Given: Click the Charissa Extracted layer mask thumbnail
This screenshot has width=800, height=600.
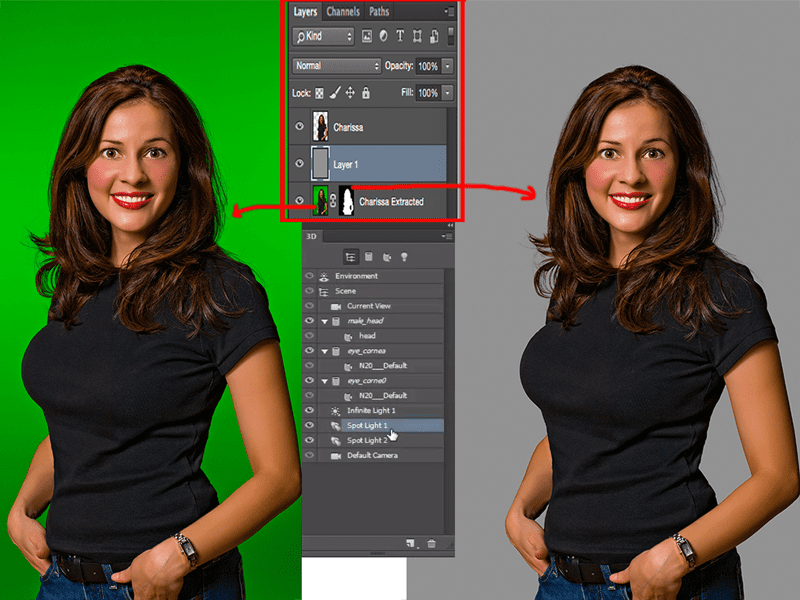Looking at the screenshot, I should (346, 201).
